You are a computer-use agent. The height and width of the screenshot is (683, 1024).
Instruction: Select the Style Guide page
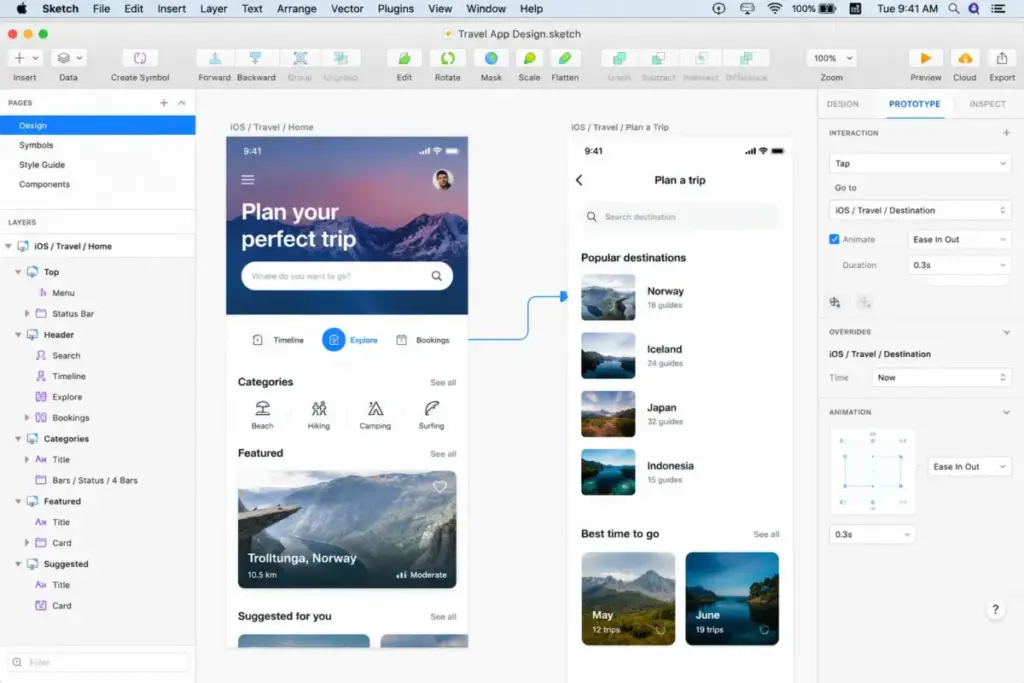point(97,165)
